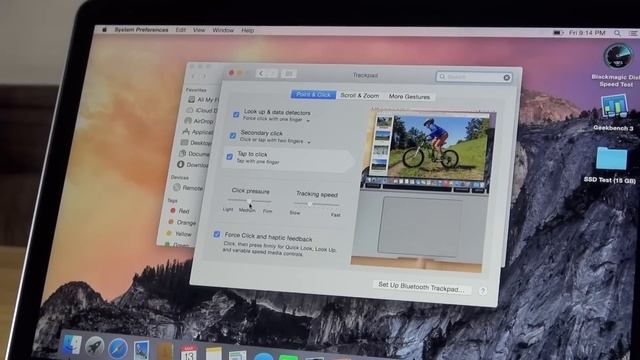Image resolution: width=640 pixels, height=360 pixels.
Task: Click the Click pressure slider track
Action: (249, 201)
